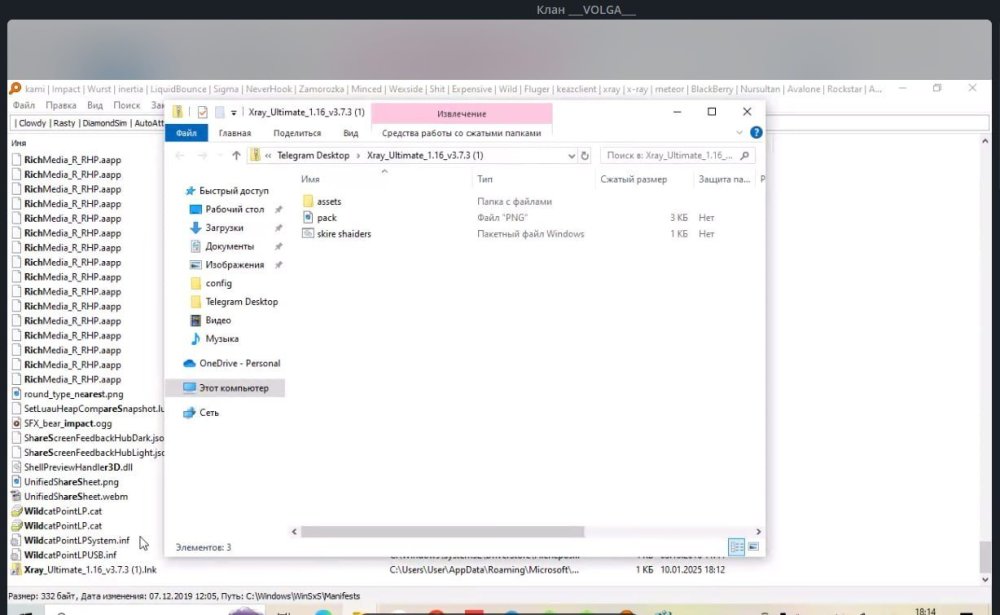Open Файл menu in Everything window
Image resolution: width=1000 pixels, height=615 pixels.
tap(24, 105)
